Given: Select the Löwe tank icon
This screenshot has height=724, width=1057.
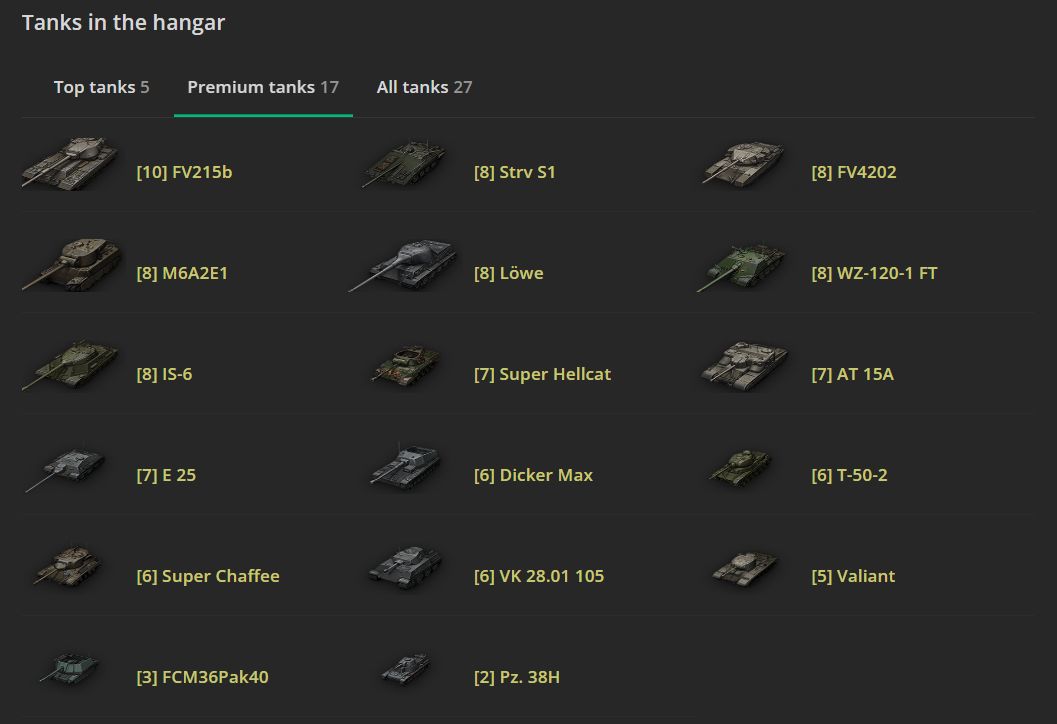Looking at the screenshot, I should 404,267.
